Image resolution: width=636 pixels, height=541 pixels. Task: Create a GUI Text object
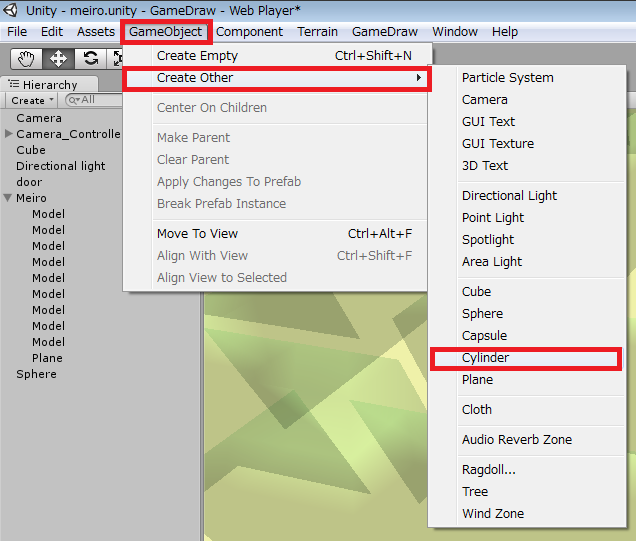coord(527,121)
